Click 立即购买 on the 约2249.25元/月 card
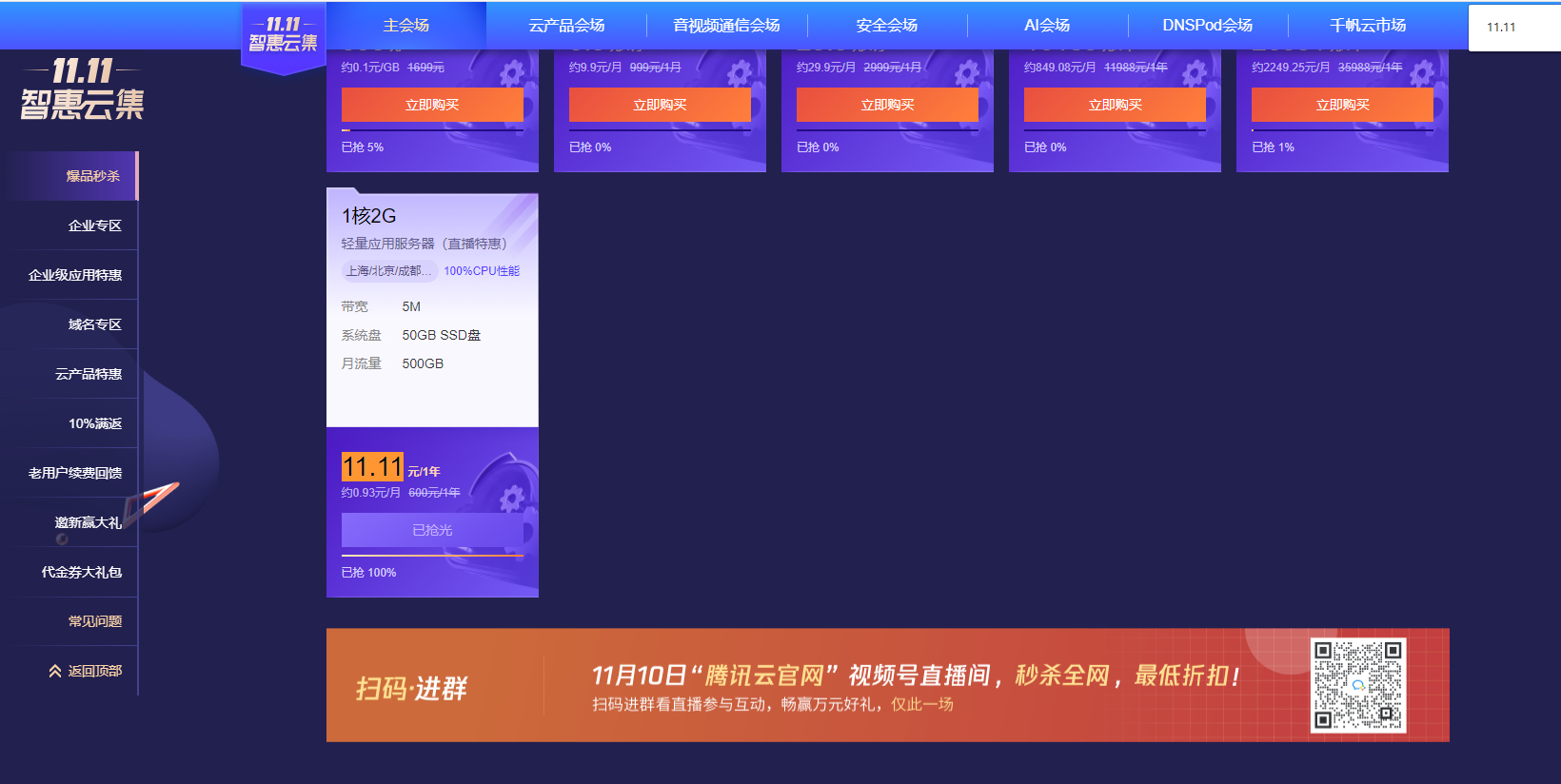This screenshot has height=784, width=1561. click(x=1342, y=105)
